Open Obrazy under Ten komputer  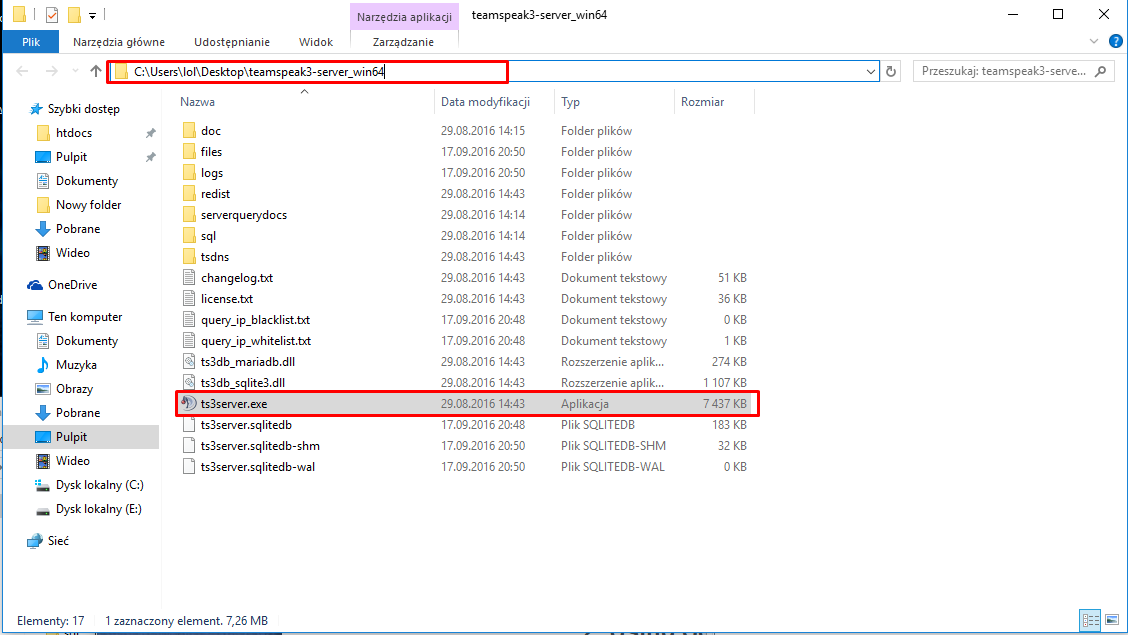[x=74, y=389]
